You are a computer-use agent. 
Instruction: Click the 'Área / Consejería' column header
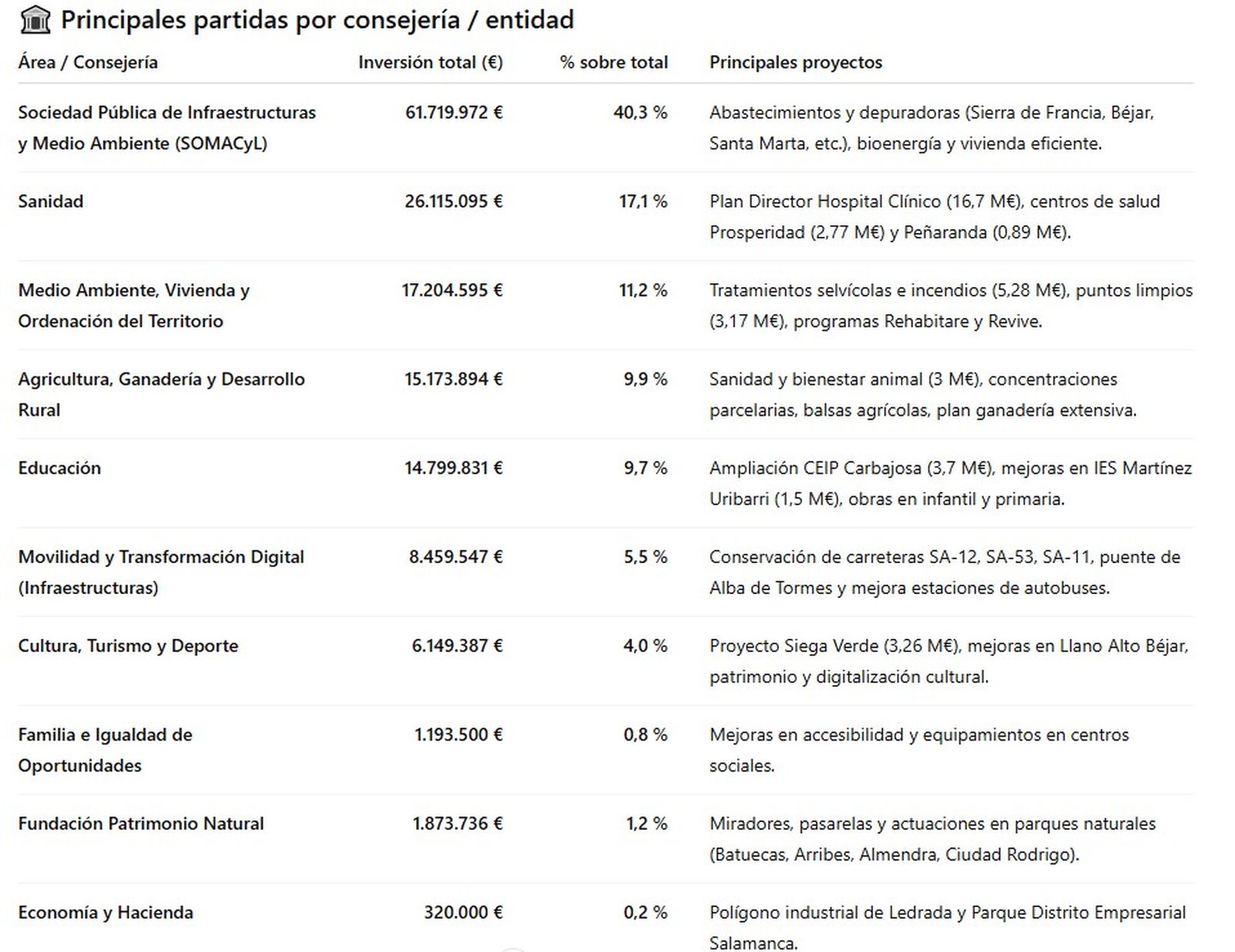pos(88,62)
